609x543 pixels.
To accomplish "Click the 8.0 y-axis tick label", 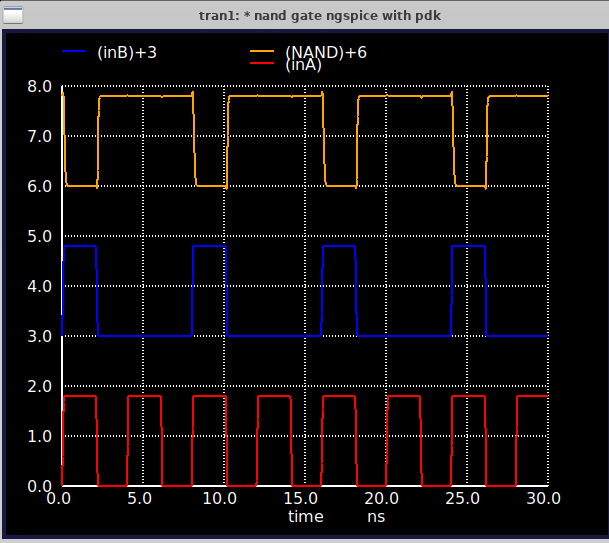I will tap(39, 87).
